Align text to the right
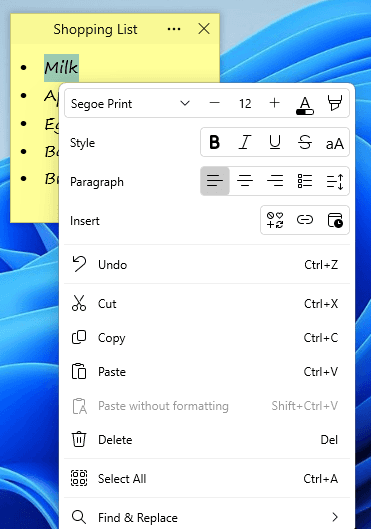This screenshot has height=529, width=371. (275, 181)
